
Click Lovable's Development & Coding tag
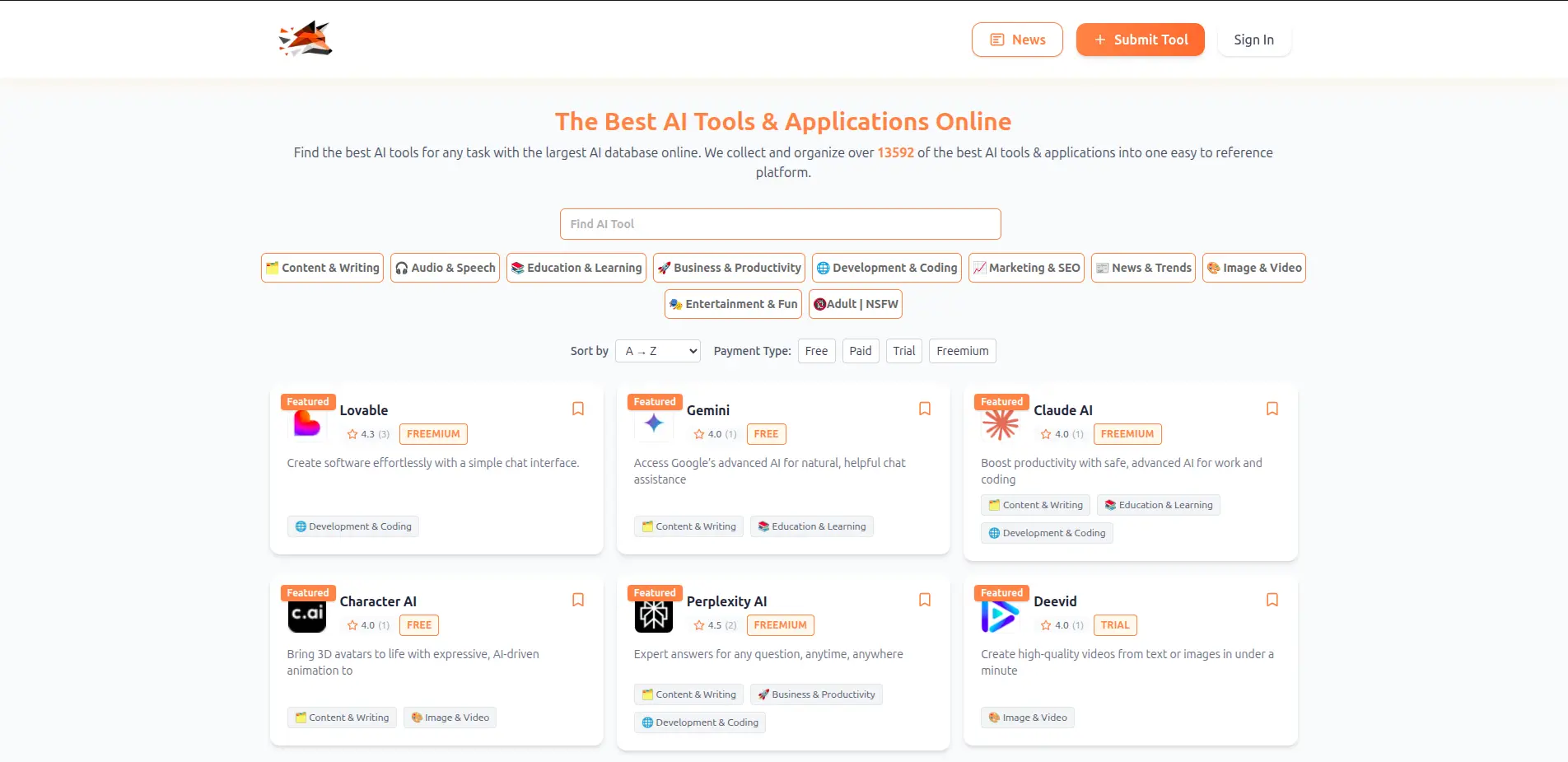[353, 526]
